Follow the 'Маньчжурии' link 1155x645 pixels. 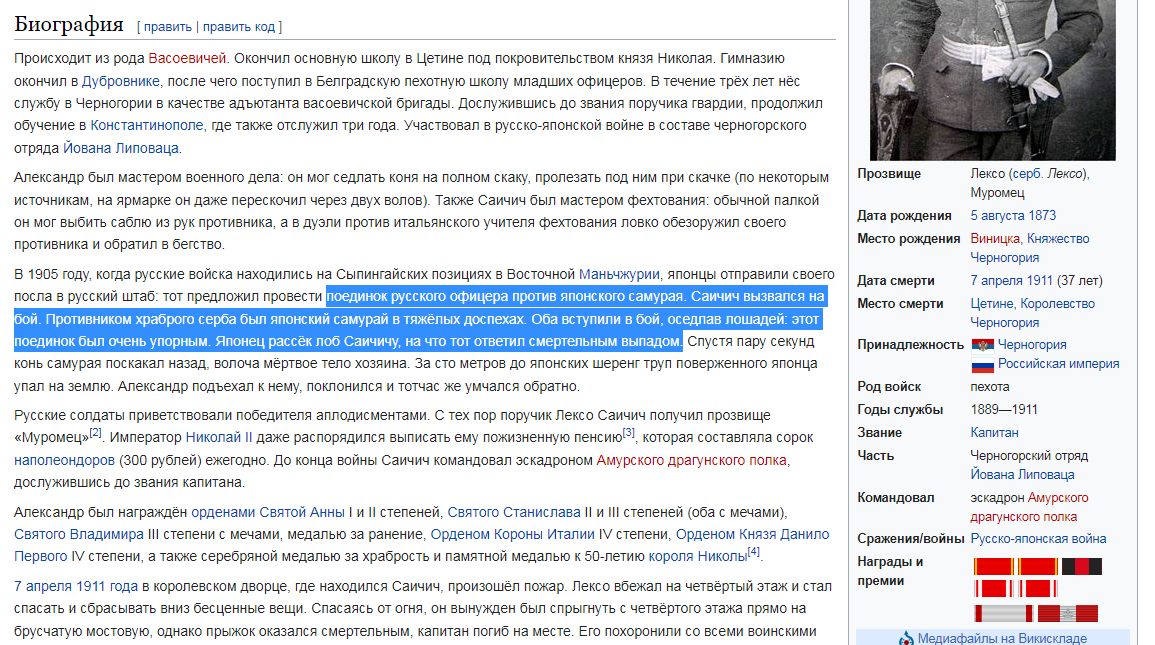619,274
